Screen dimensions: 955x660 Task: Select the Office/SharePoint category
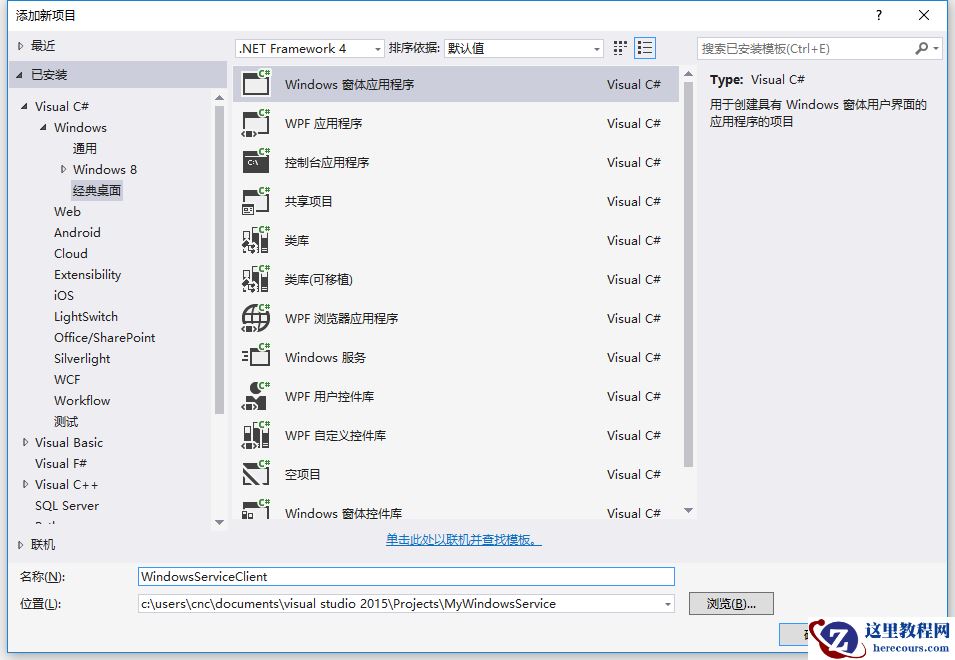(x=105, y=337)
